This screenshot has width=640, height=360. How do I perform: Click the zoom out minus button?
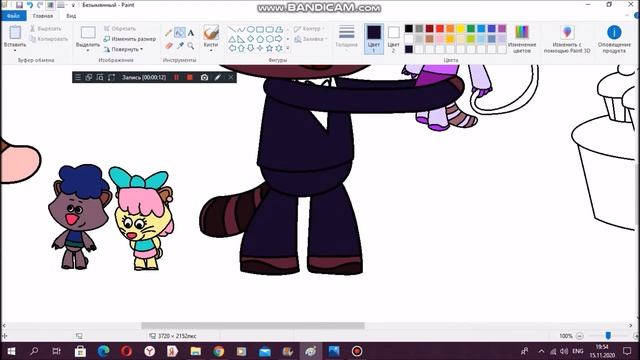pyautogui.click(x=580, y=336)
